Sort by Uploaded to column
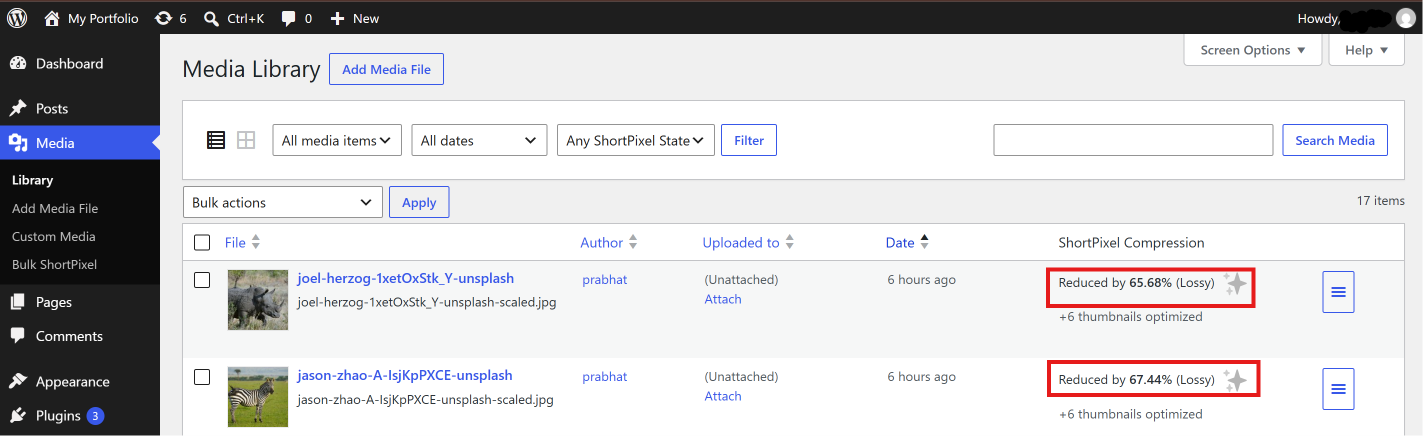 tap(748, 243)
